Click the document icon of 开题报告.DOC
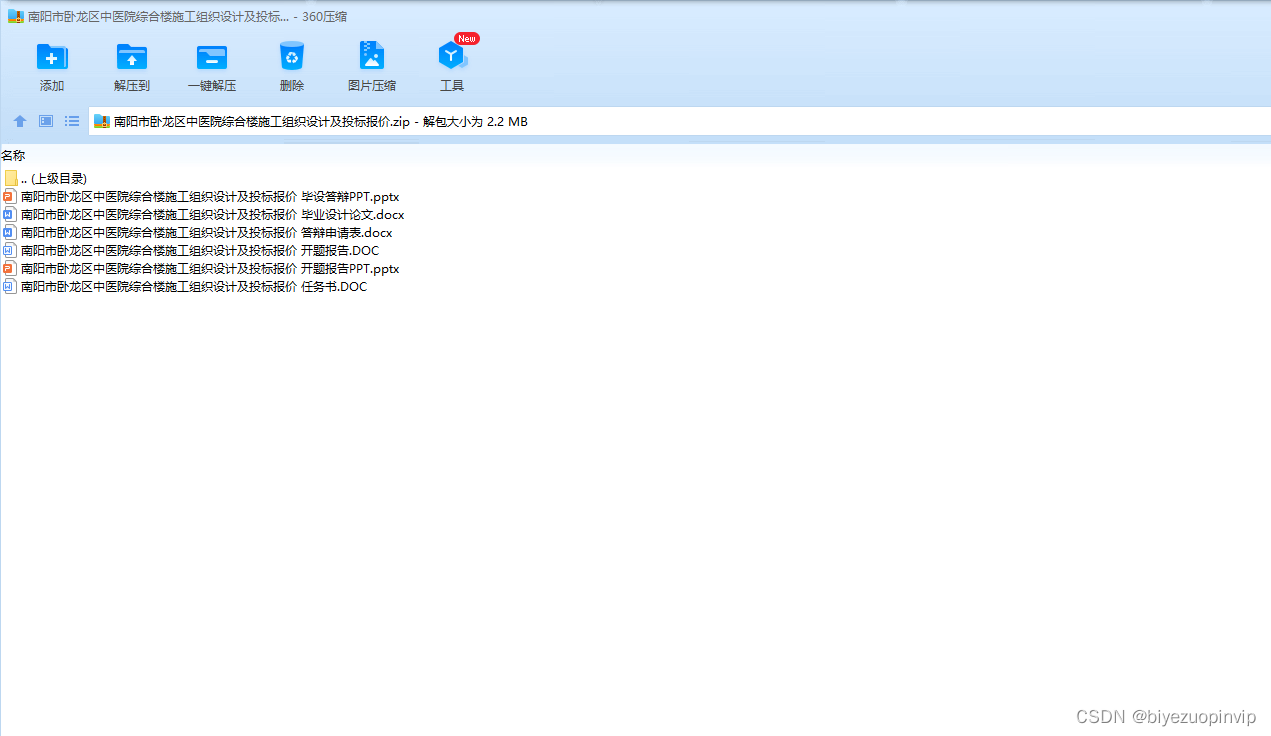The height and width of the screenshot is (736, 1271). click(x=10, y=251)
